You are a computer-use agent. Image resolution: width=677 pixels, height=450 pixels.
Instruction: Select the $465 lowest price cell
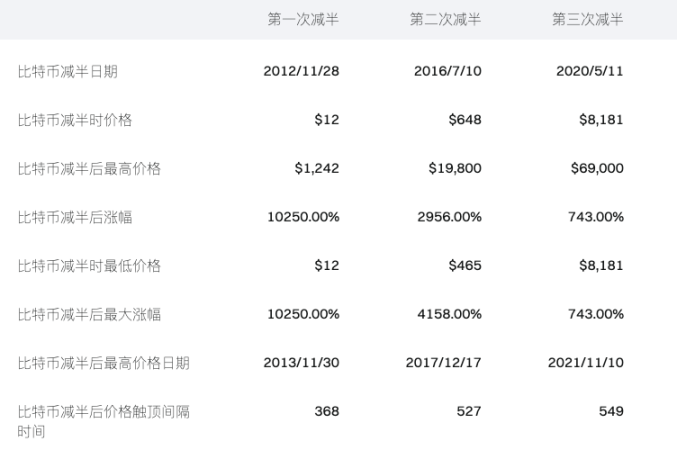click(465, 266)
